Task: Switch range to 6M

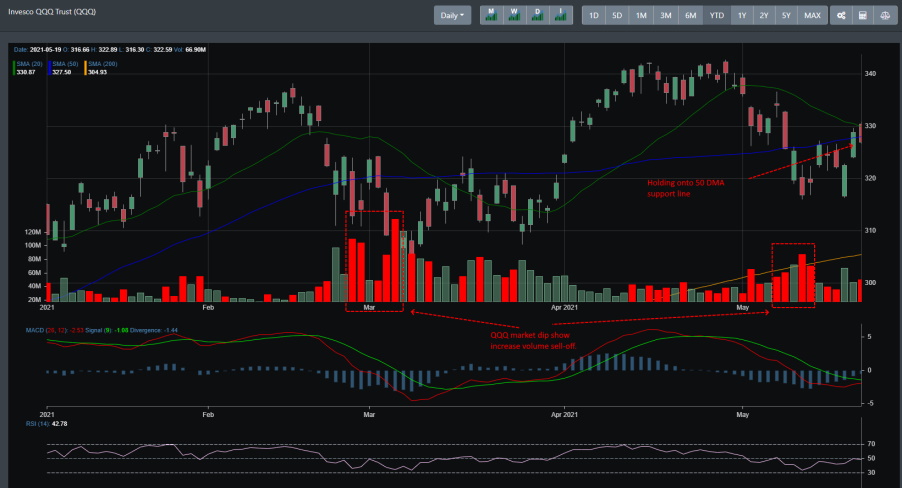Action: (690, 16)
